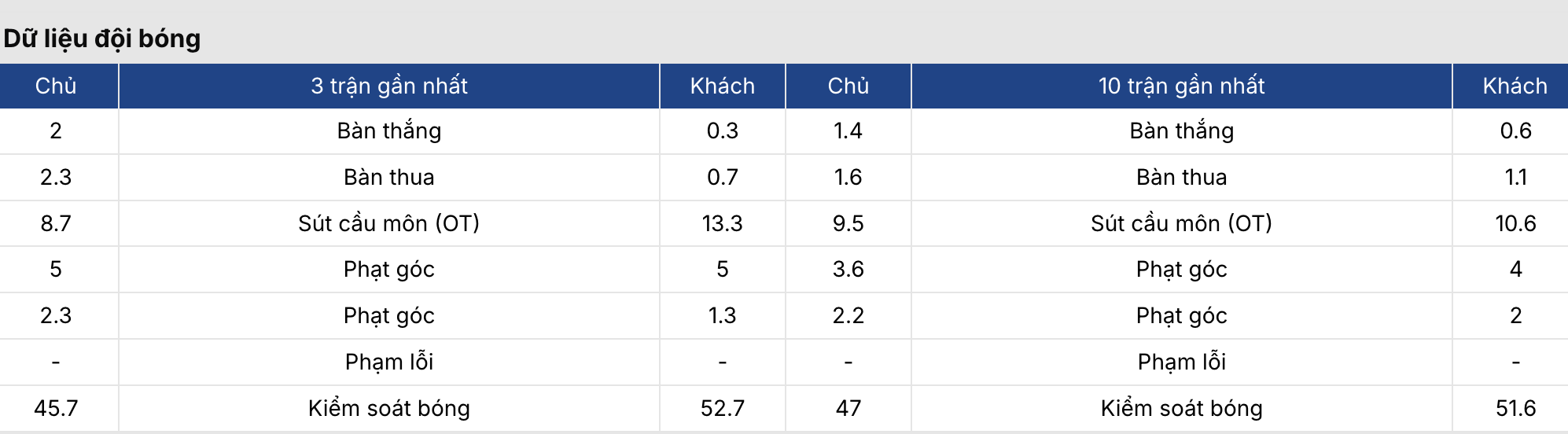Click the away possession value 51.6
Screen dimensions: 1568x434
[x=1515, y=408]
